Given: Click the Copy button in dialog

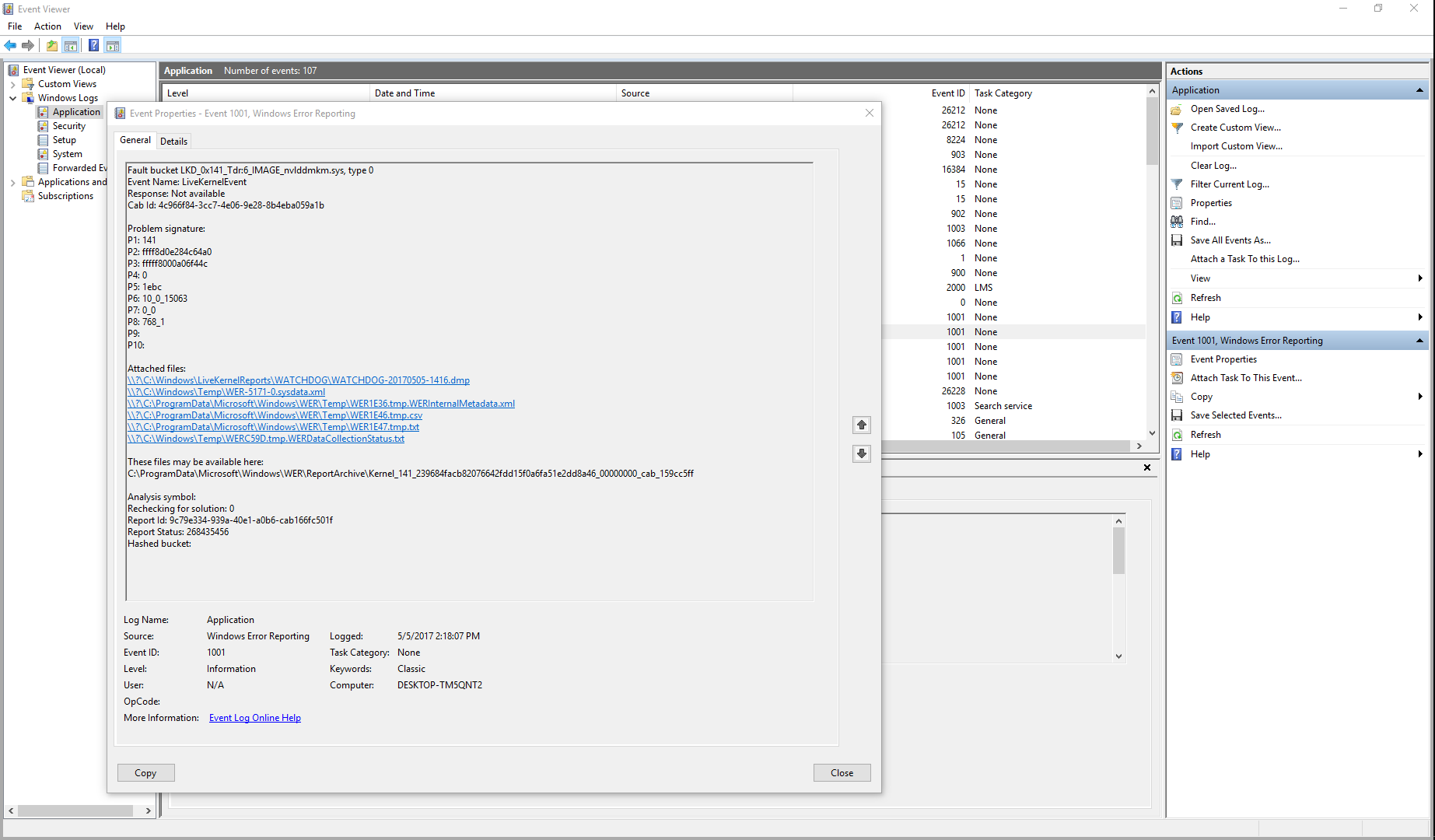Looking at the screenshot, I should coord(145,773).
